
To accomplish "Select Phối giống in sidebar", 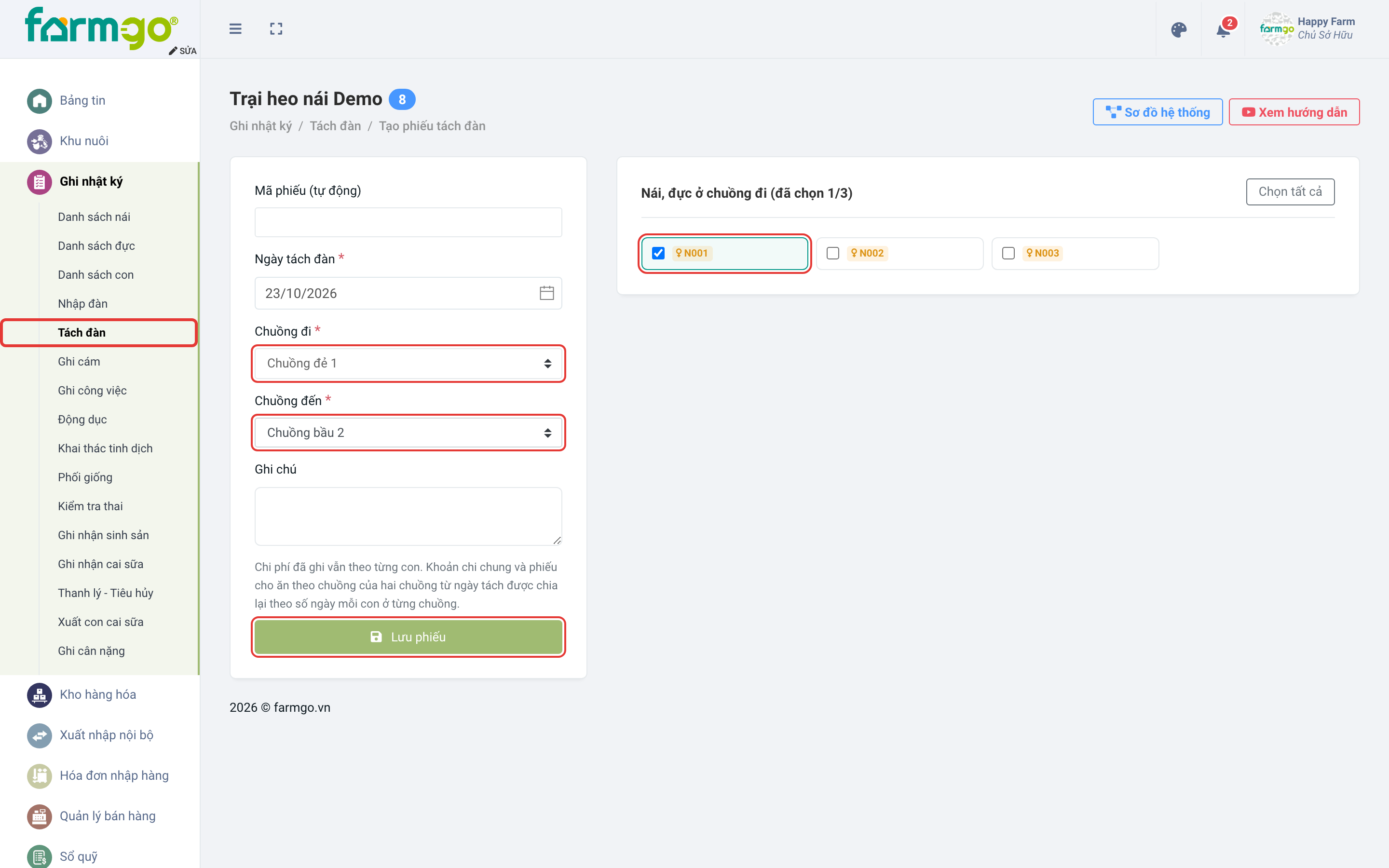I will point(85,477).
